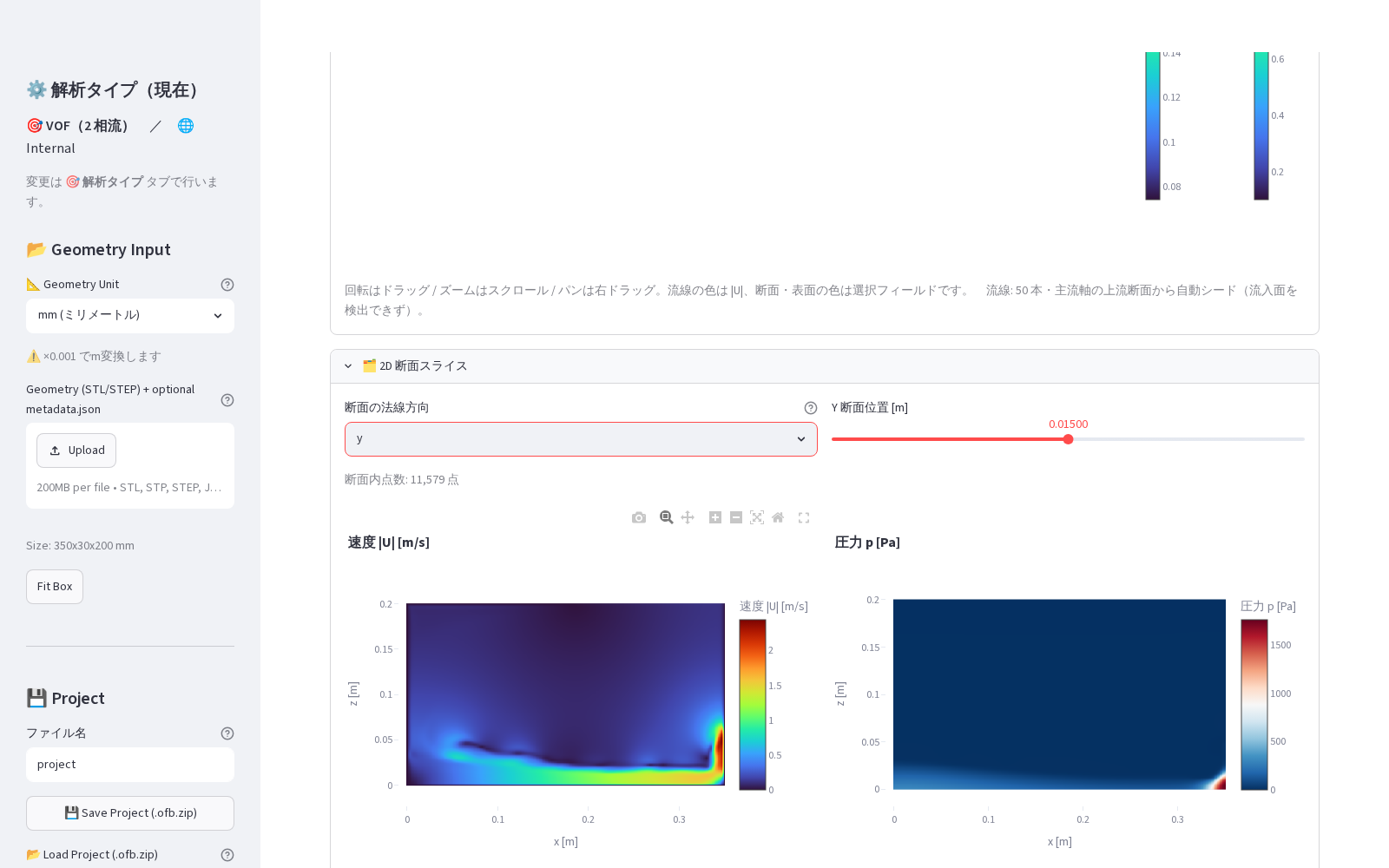Open the Geometry Unit dropdown (mm)
1389x868 pixels.
pyautogui.click(x=130, y=316)
